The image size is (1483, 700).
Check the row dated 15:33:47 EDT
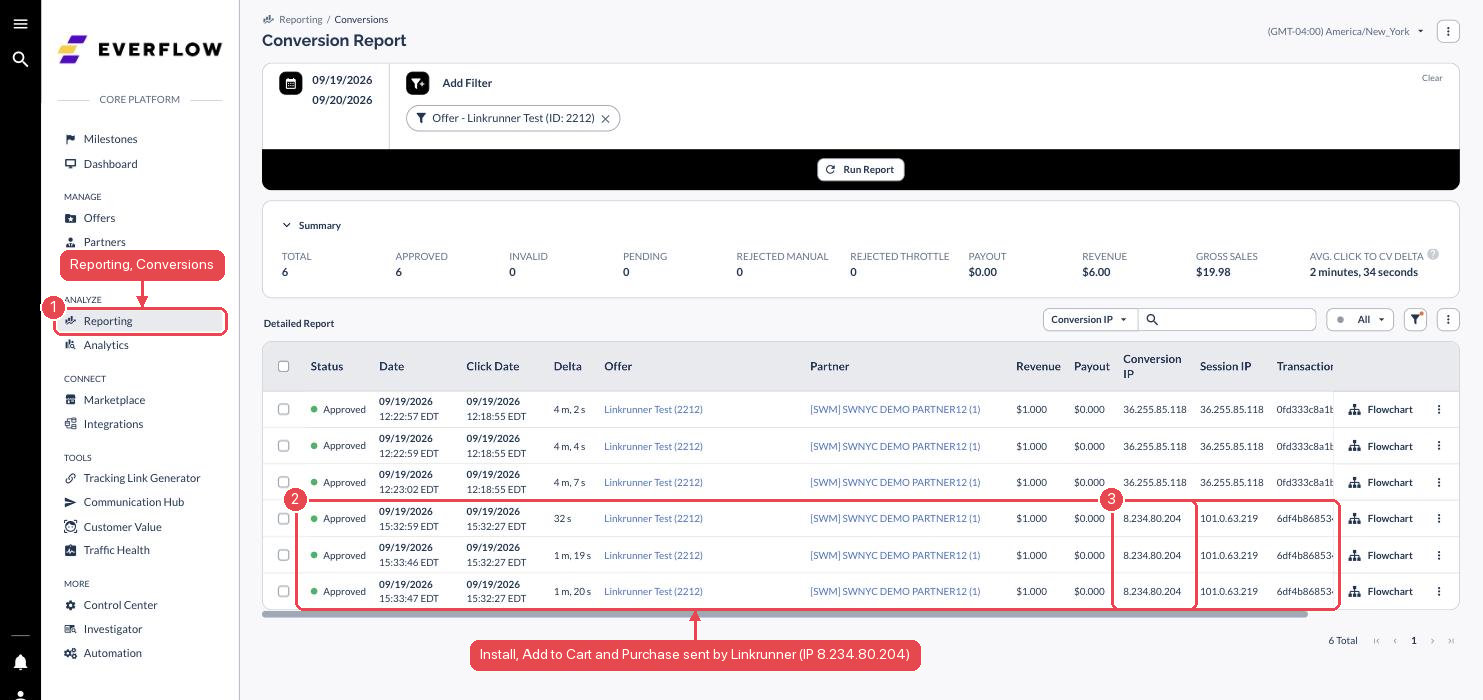[x=284, y=591]
